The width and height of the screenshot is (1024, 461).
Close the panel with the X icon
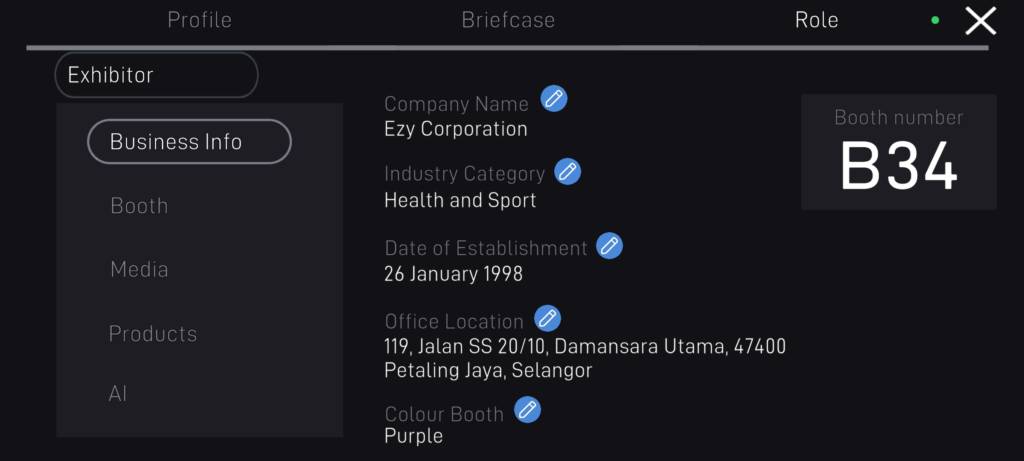coord(980,21)
